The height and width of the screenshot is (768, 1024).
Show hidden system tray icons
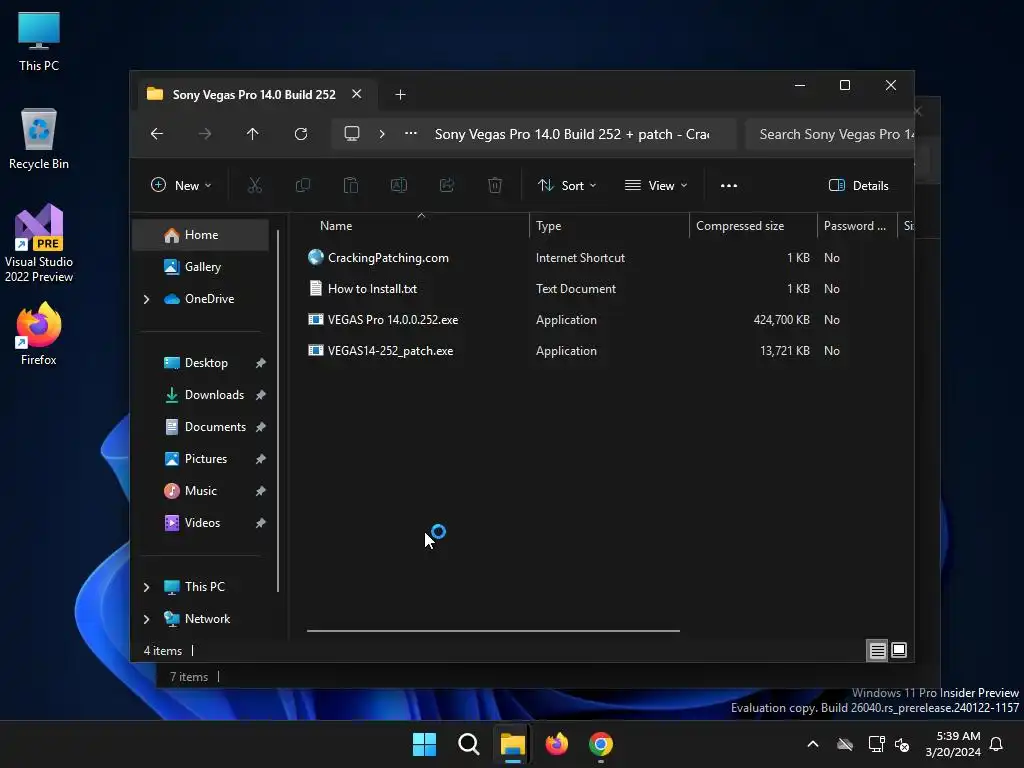pos(813,744)
